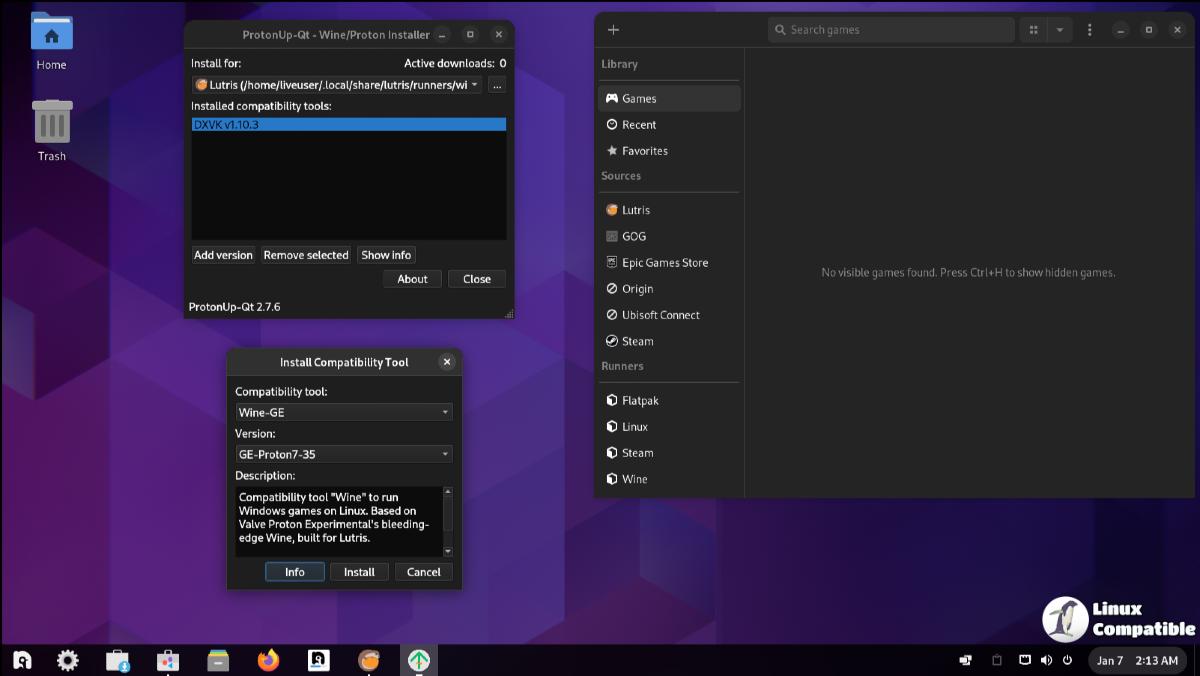Click the volume icon in system tray

(1046, 660)
